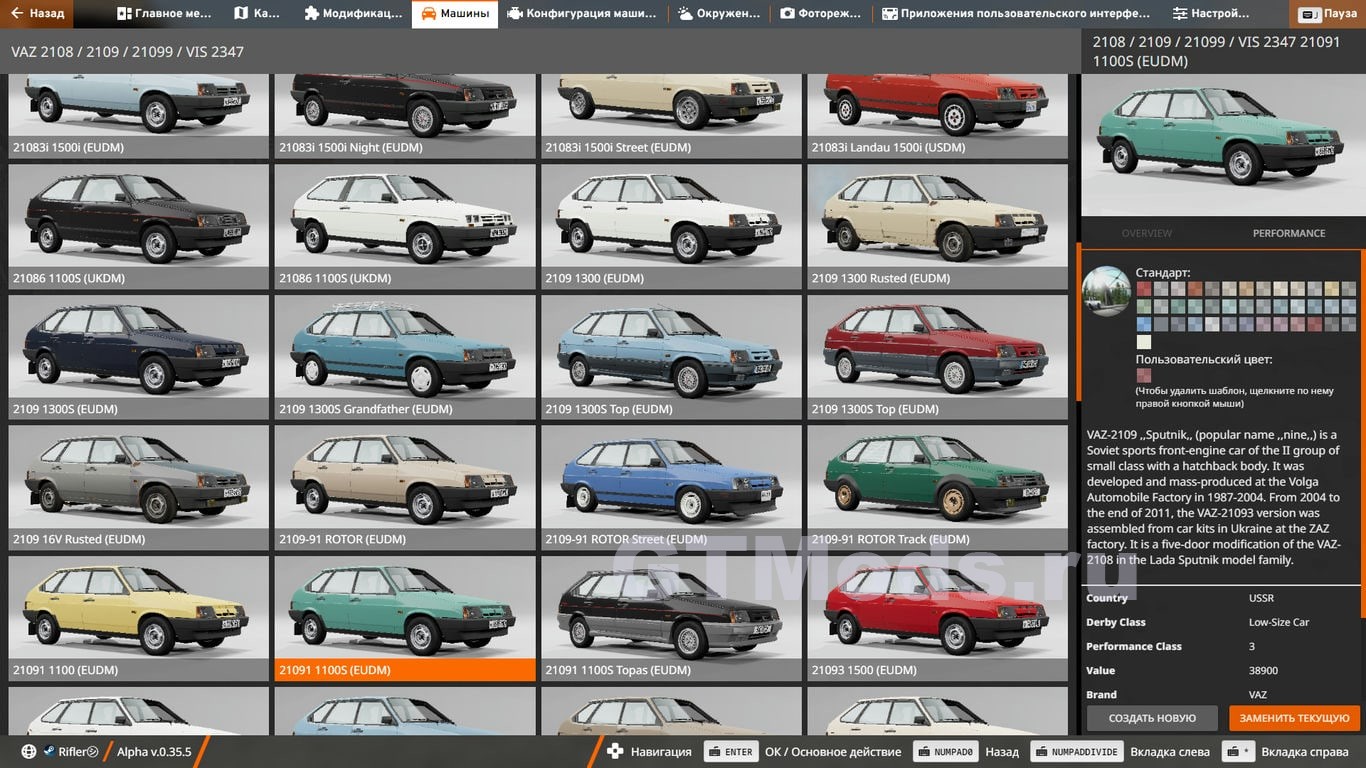
Task: Click СОЗДАТЬ НОВУЮ button
Action: tap(1152, 718)
